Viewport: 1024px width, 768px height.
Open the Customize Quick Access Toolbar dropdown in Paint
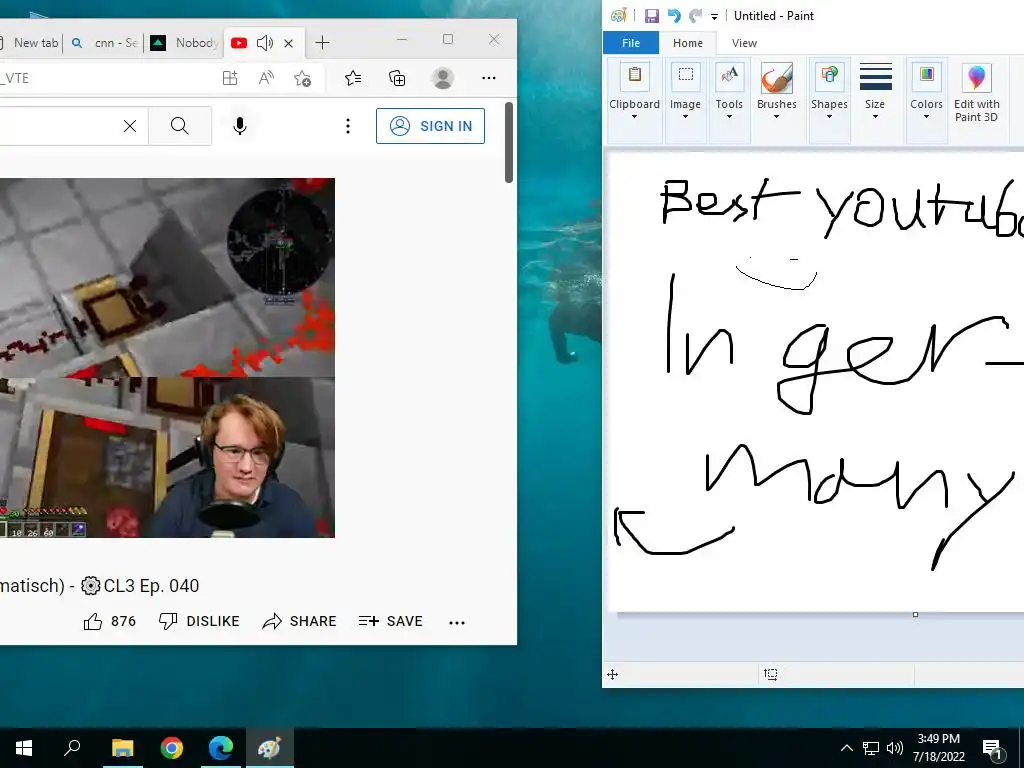[714, 16]
